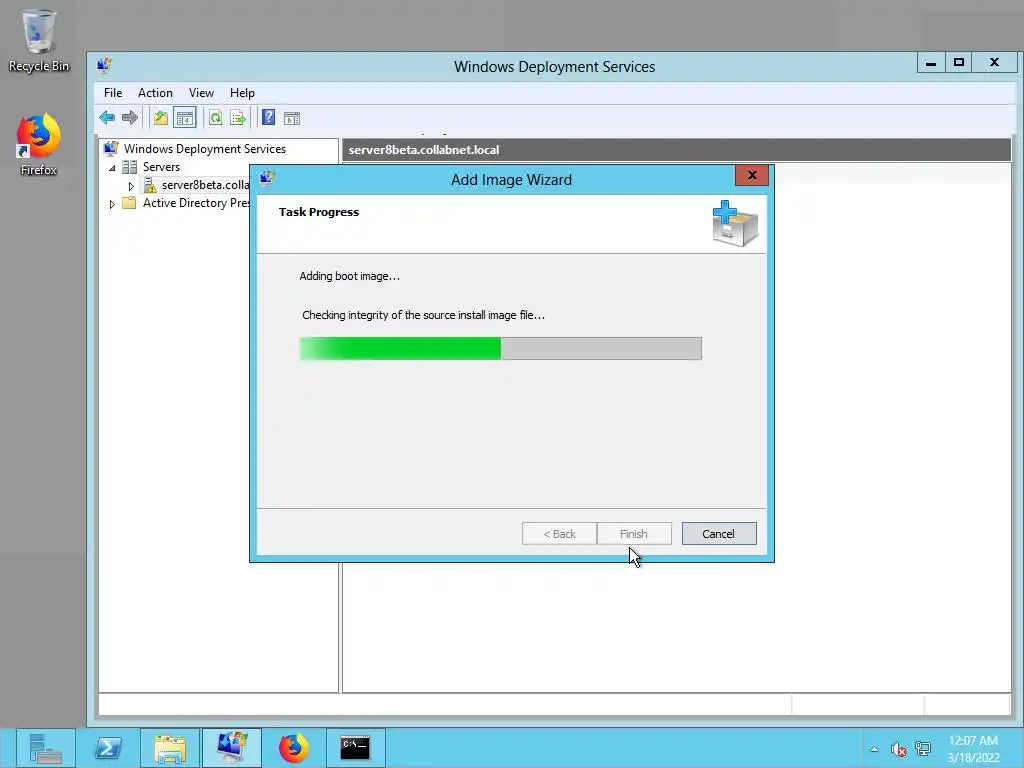This screenshot has height=768, width=1024.
Task: Select the Firefox desktop shortcut
Action: tap(39, 145)
